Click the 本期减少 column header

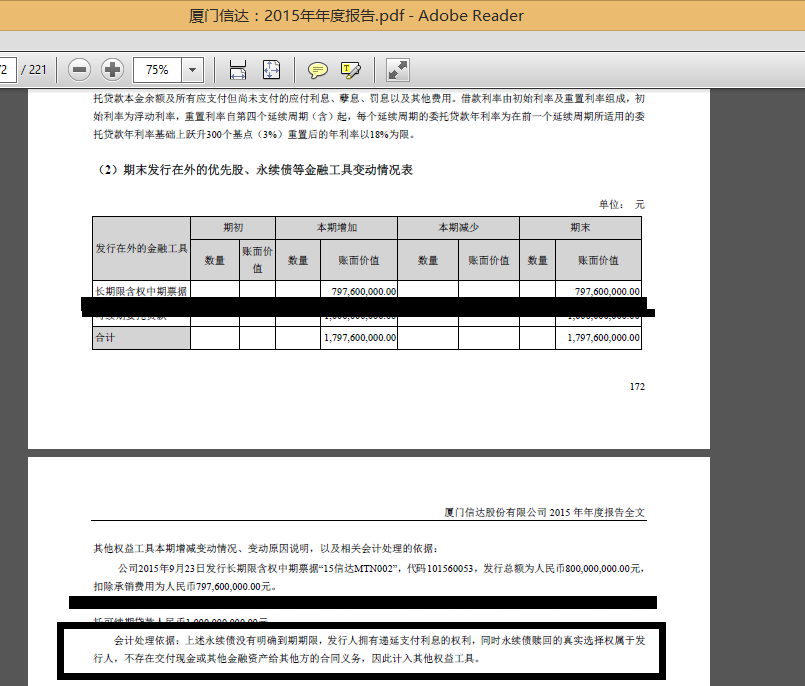click(458, 227)
